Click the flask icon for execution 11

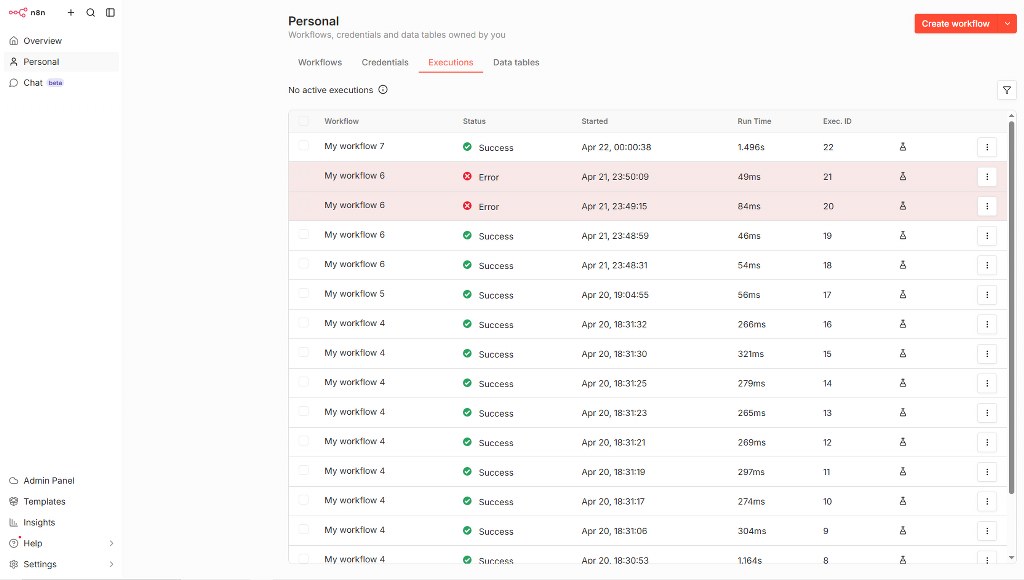tap(903, 472)
